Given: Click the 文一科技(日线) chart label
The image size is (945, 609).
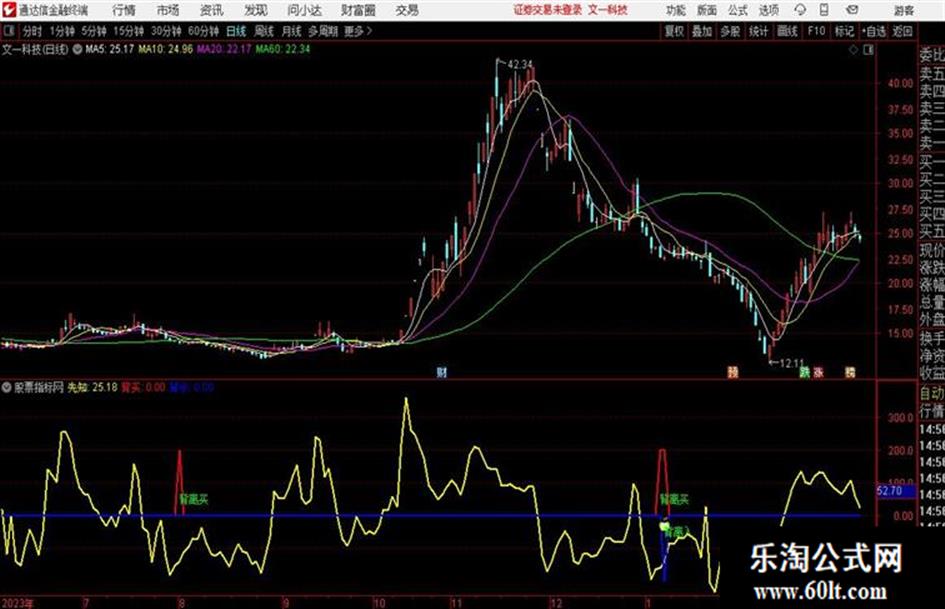Looking at the screenshot, I should (35, 49).
